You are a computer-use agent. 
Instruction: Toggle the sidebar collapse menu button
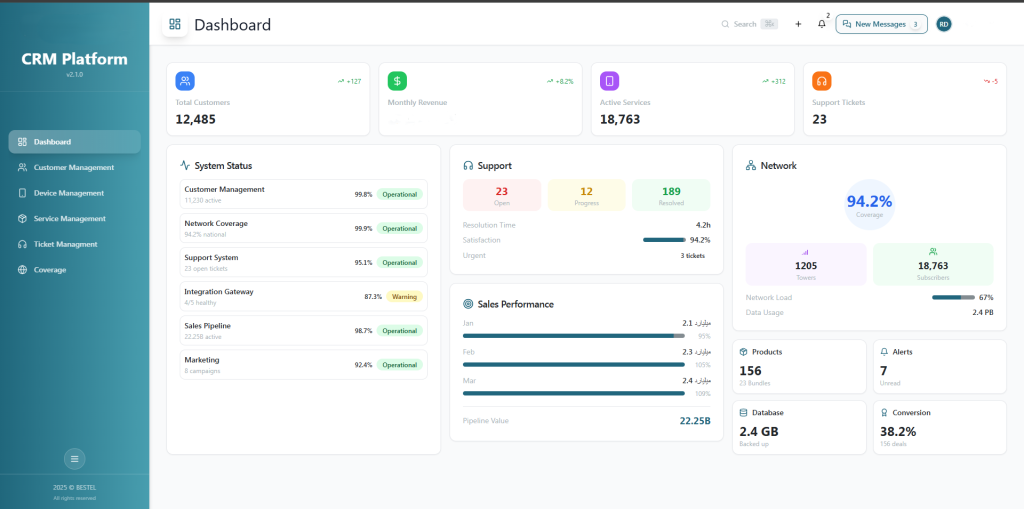[74, 459]
